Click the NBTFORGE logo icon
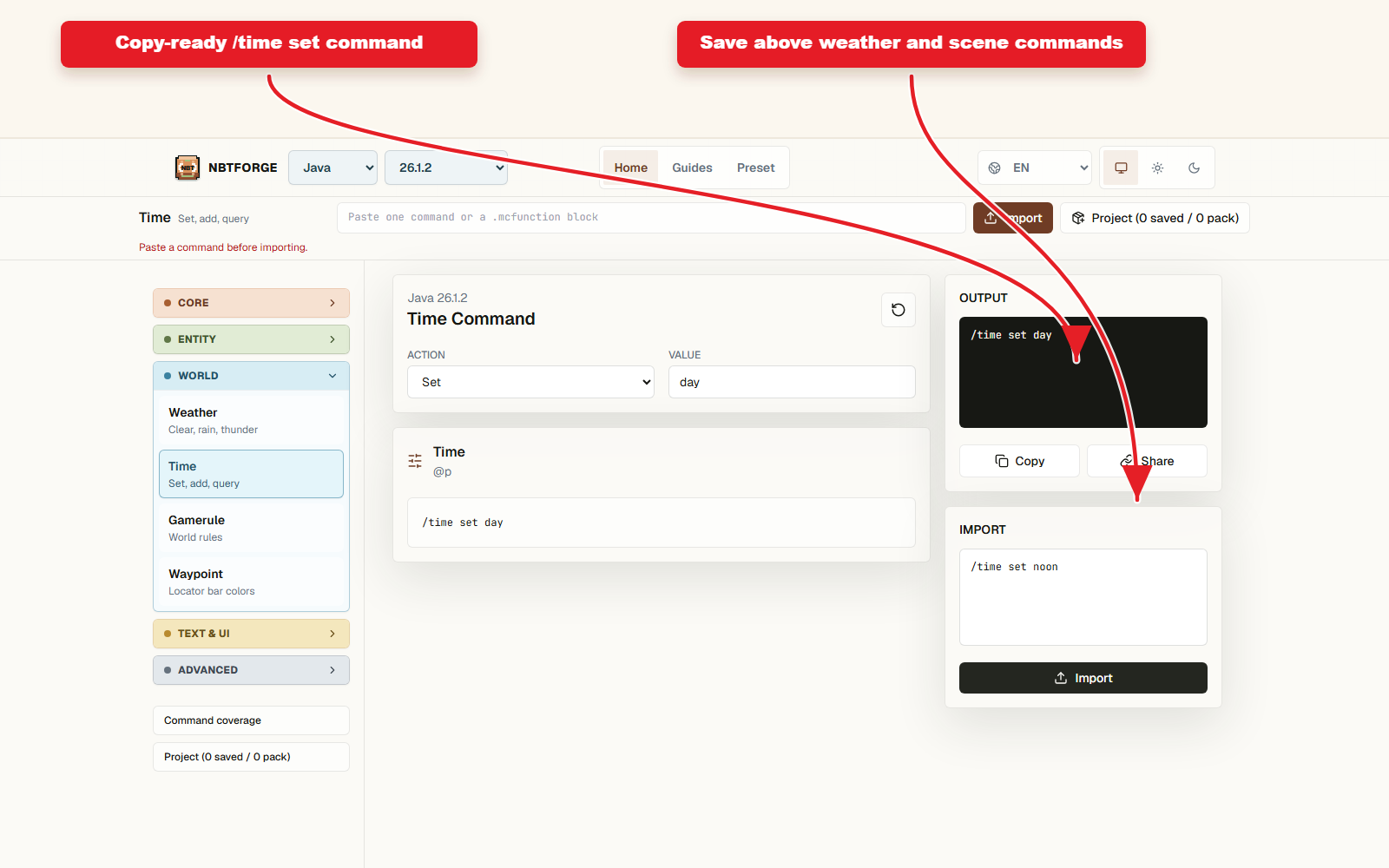This screenshot has height=868, width=1389. click(187, 168)
